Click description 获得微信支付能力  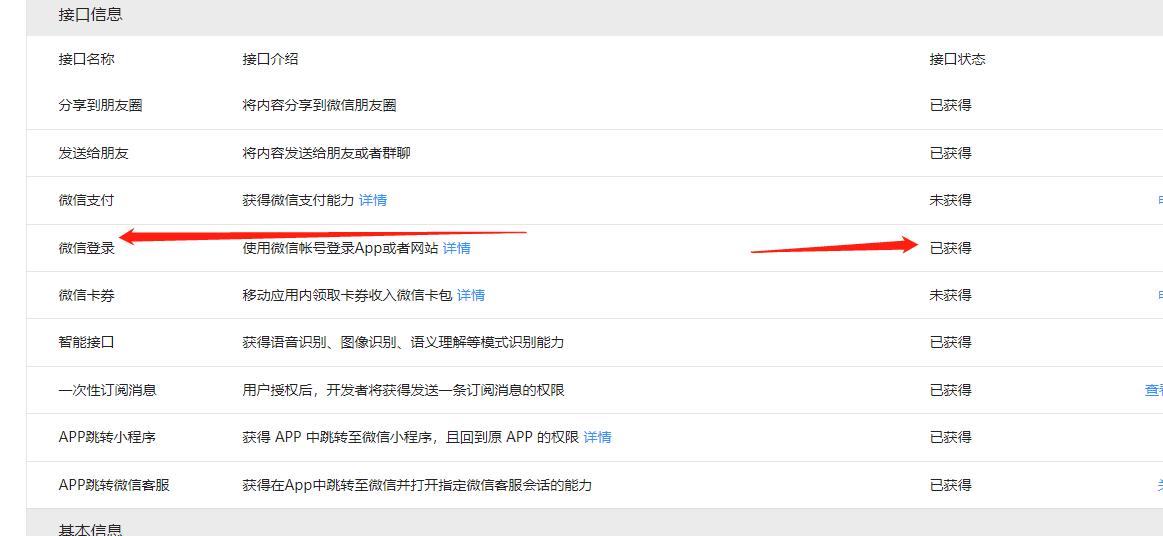click(298, 200)
